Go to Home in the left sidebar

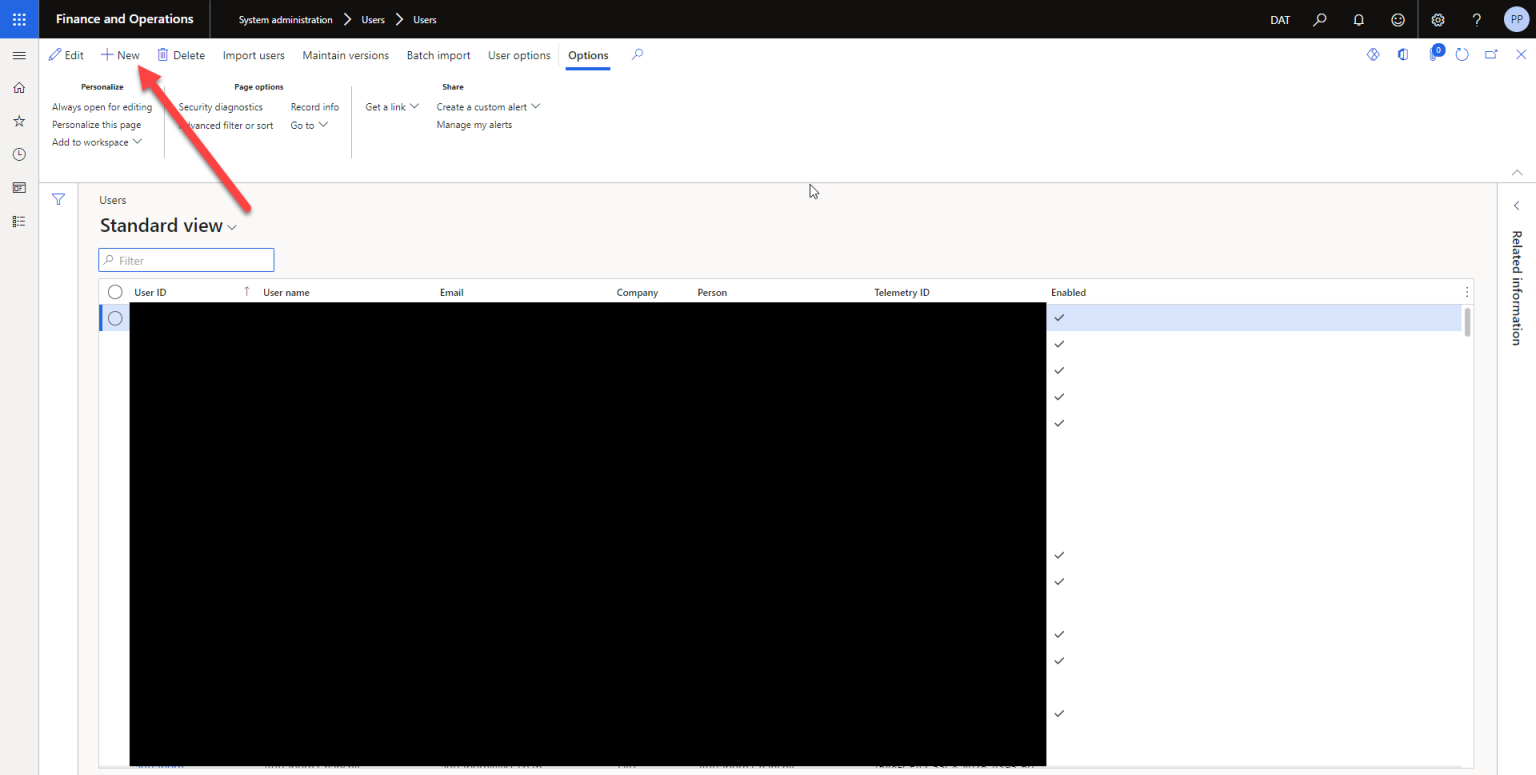tap(19, 88)
